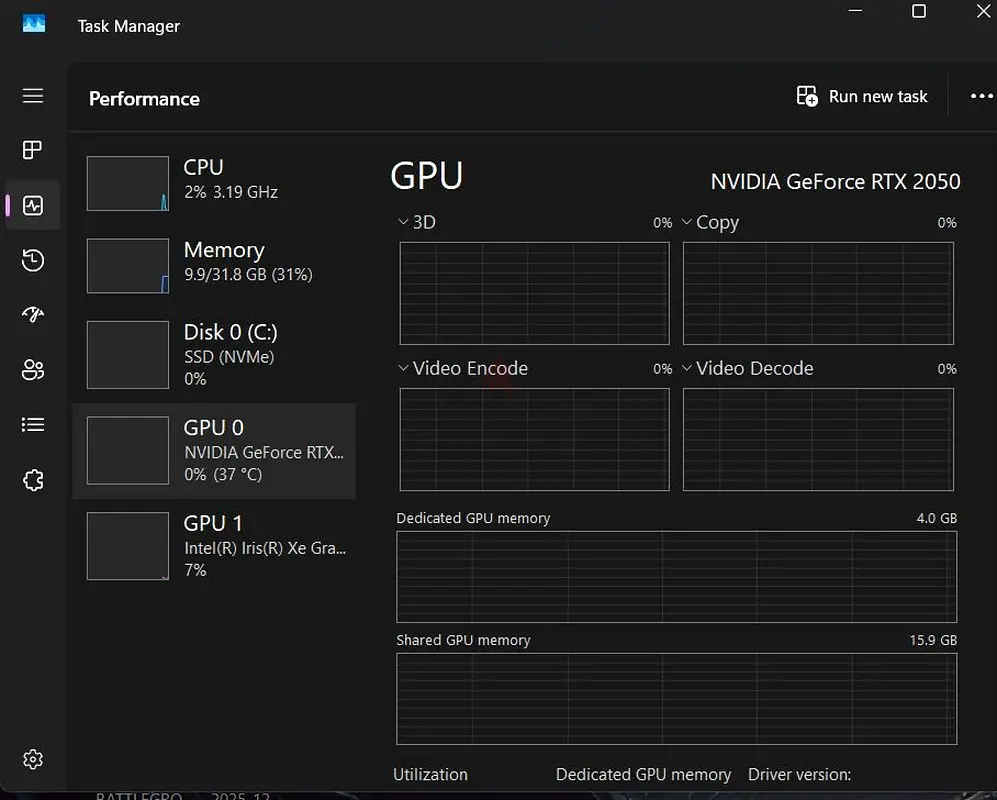The image size is (997, 800).
Task: Expand the 3D graph engine dropdown
Action: (417, 222)
